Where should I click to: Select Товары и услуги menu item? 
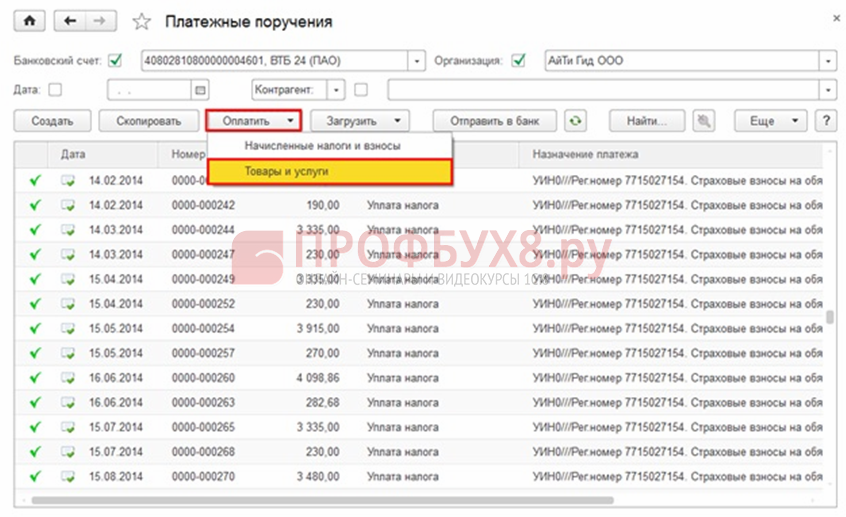coord(330,171)
